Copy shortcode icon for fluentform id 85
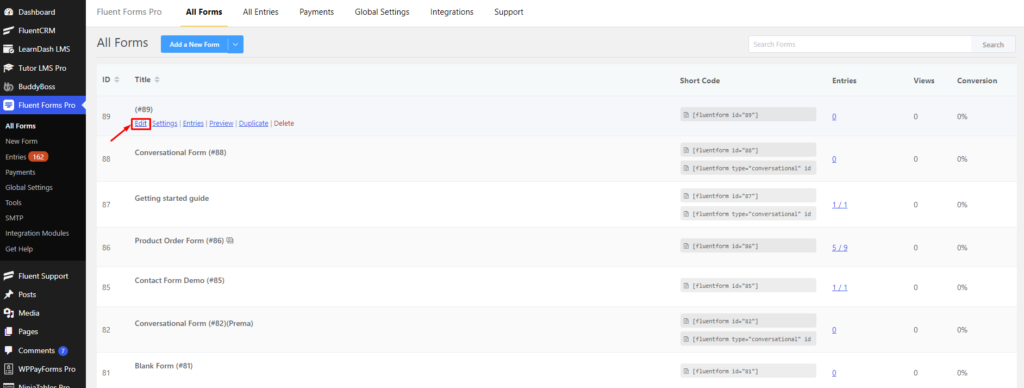1024x388 pixels. click(x=686, y=285)
